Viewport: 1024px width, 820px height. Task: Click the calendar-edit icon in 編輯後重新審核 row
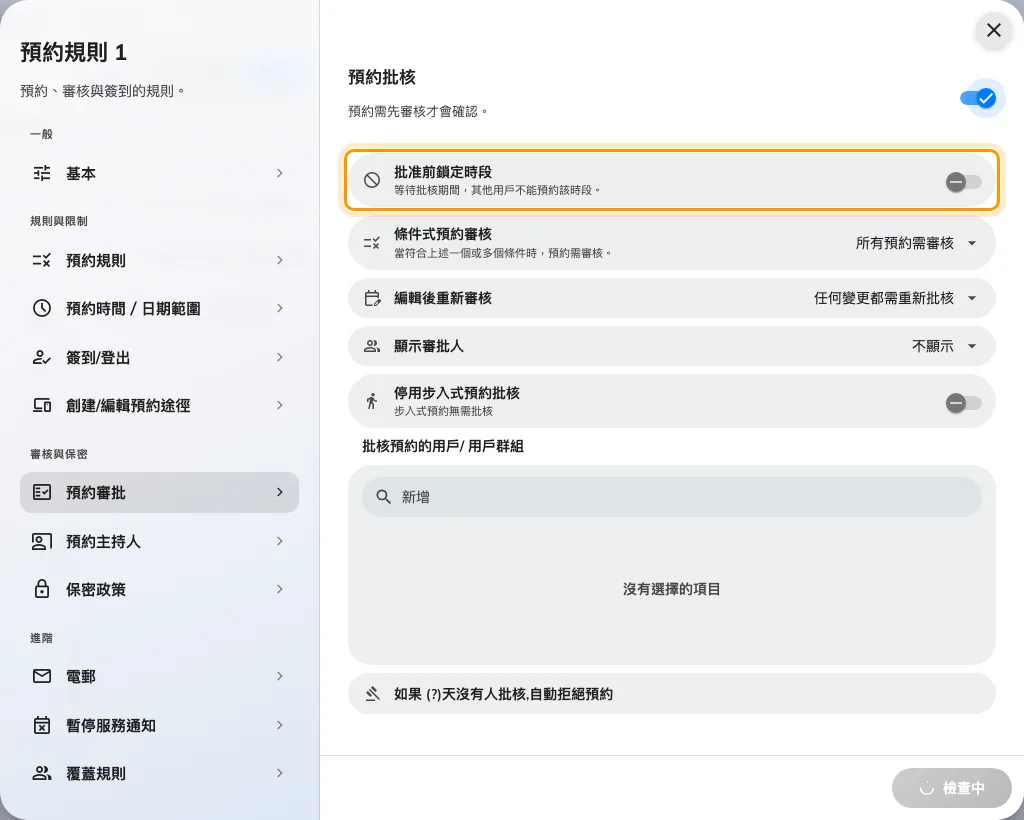[372, 298]
